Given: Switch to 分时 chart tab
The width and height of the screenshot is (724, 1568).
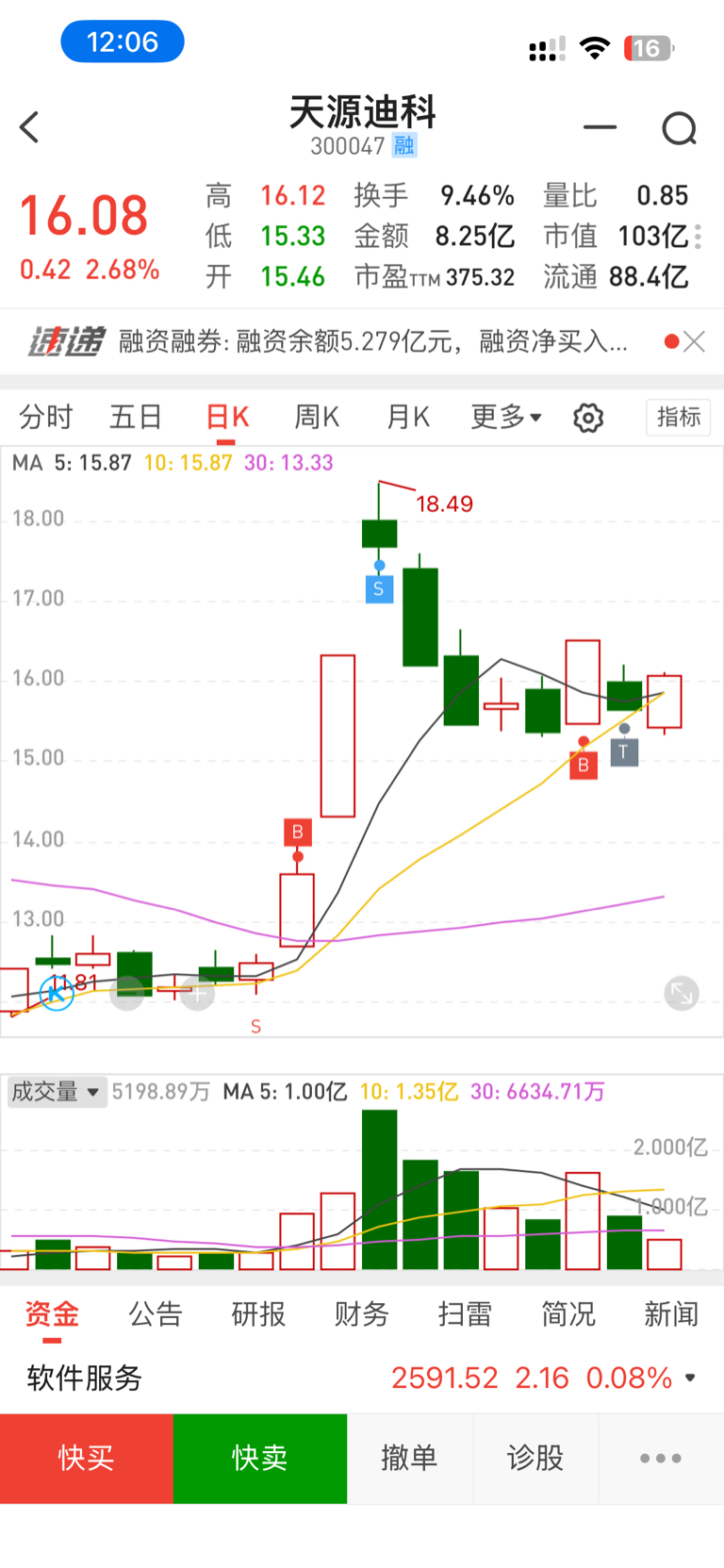Looking at the screenshot, I should click(46, 417).
